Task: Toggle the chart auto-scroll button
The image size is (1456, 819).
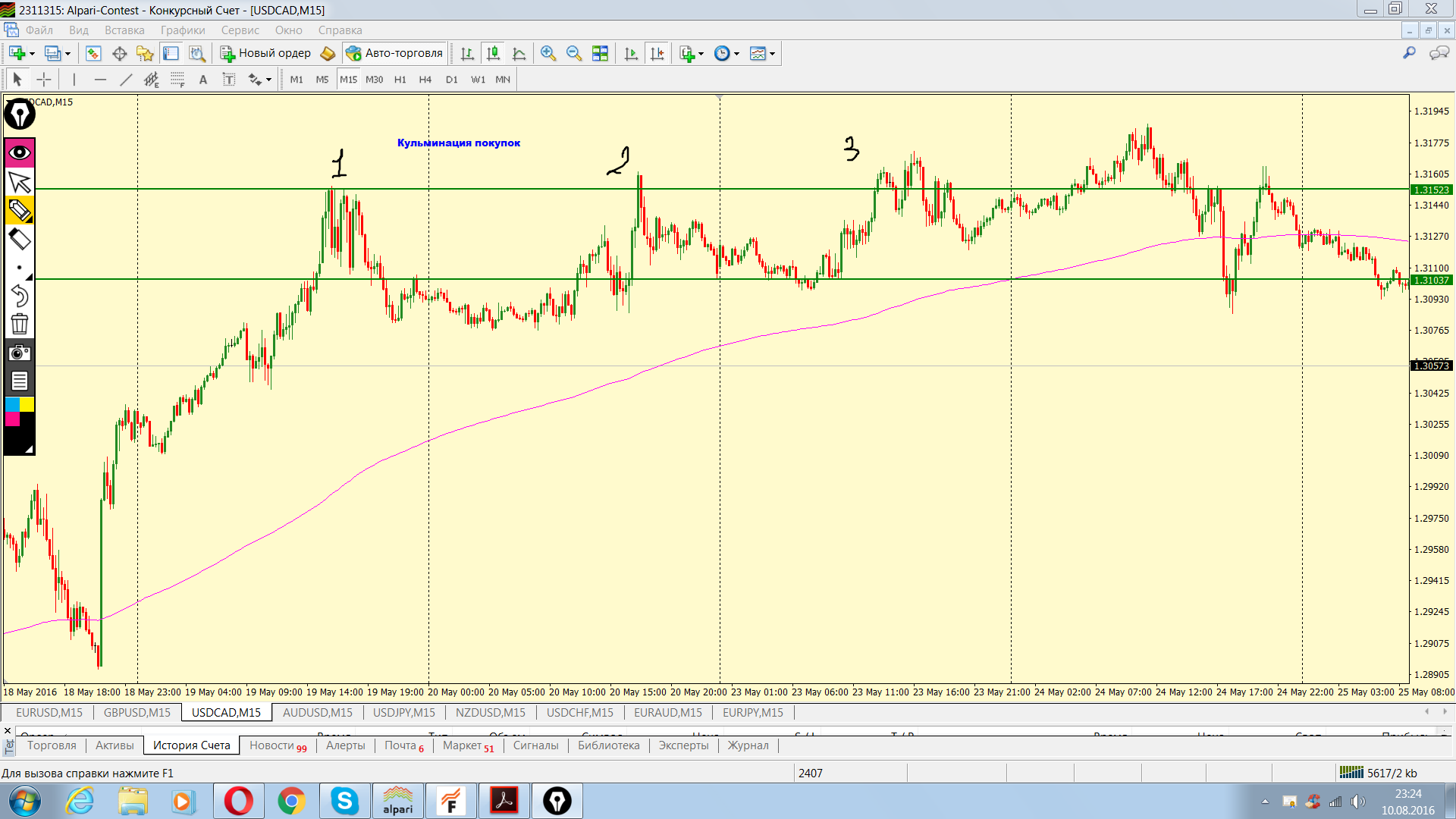Action: click(x=631, y=53)
